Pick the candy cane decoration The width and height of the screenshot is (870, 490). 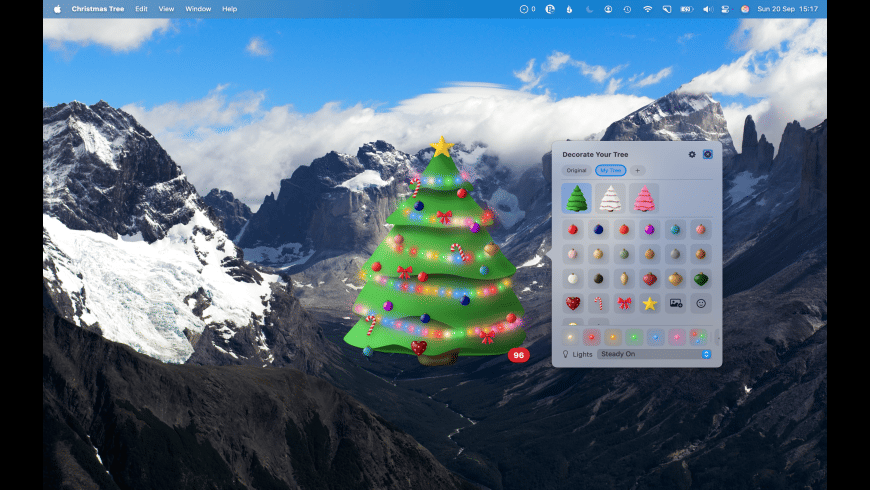pyautogui.click(x=598, y=304)
